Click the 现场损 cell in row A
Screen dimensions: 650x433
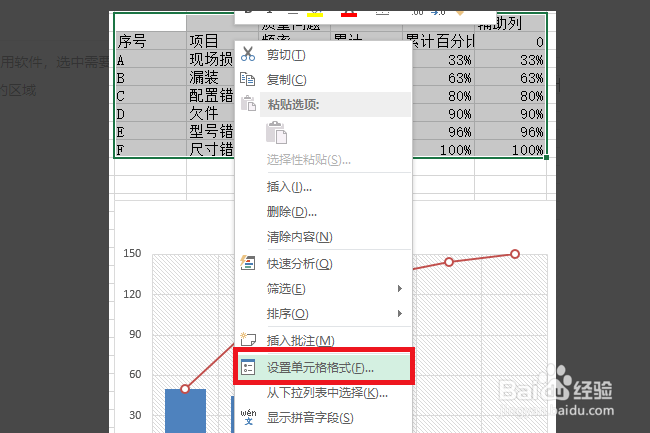click(x=211, y=59)
